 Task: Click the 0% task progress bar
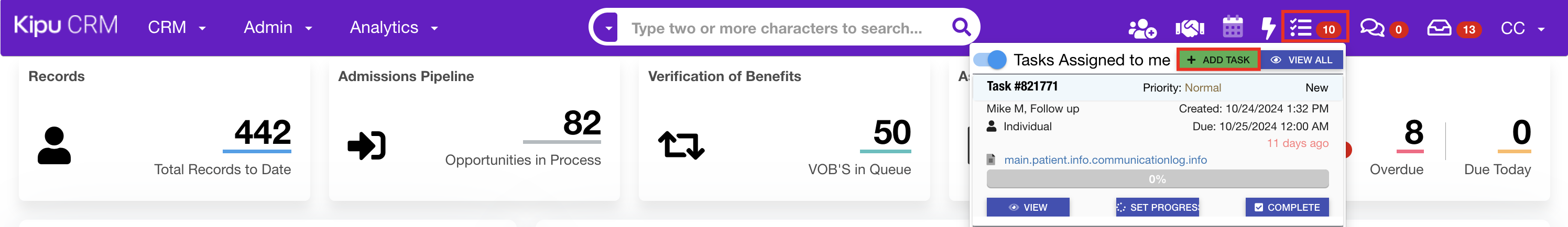coord(1157,179)
